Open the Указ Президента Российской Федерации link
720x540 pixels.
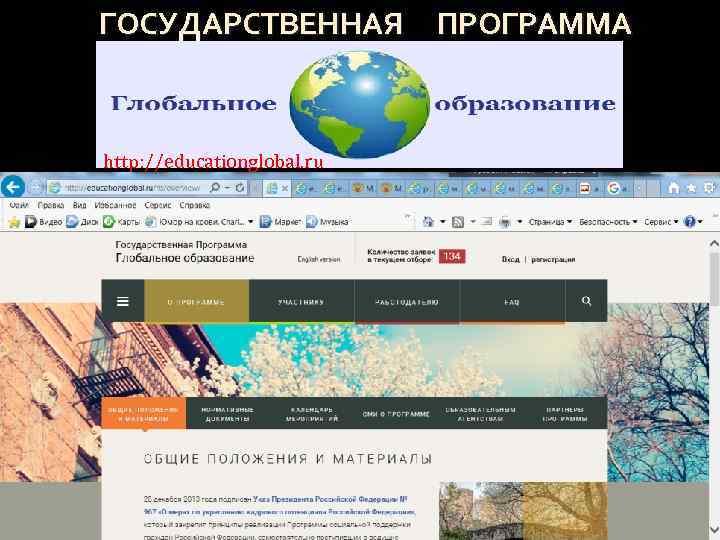pyautogui.click(x=280, y=505)
